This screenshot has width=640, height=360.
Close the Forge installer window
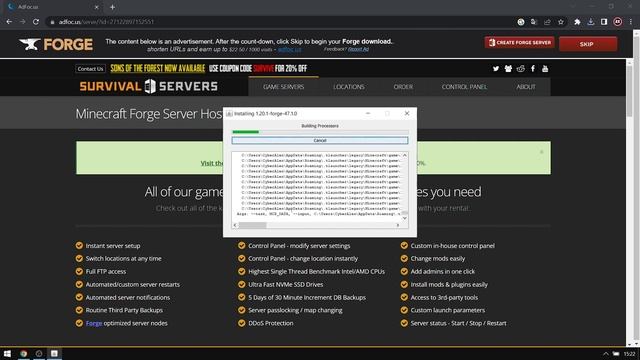407,113
